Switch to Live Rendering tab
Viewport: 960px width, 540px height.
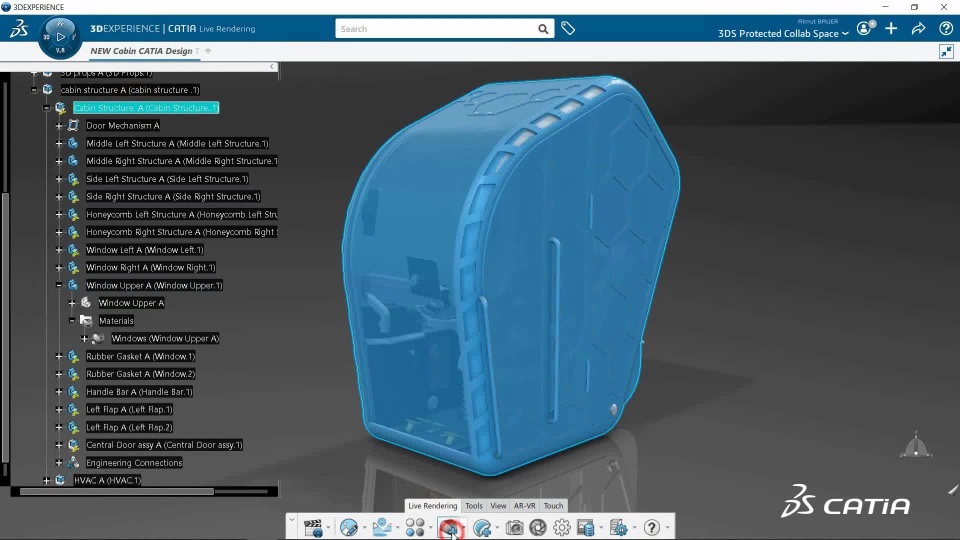click(x=432, y=506)
